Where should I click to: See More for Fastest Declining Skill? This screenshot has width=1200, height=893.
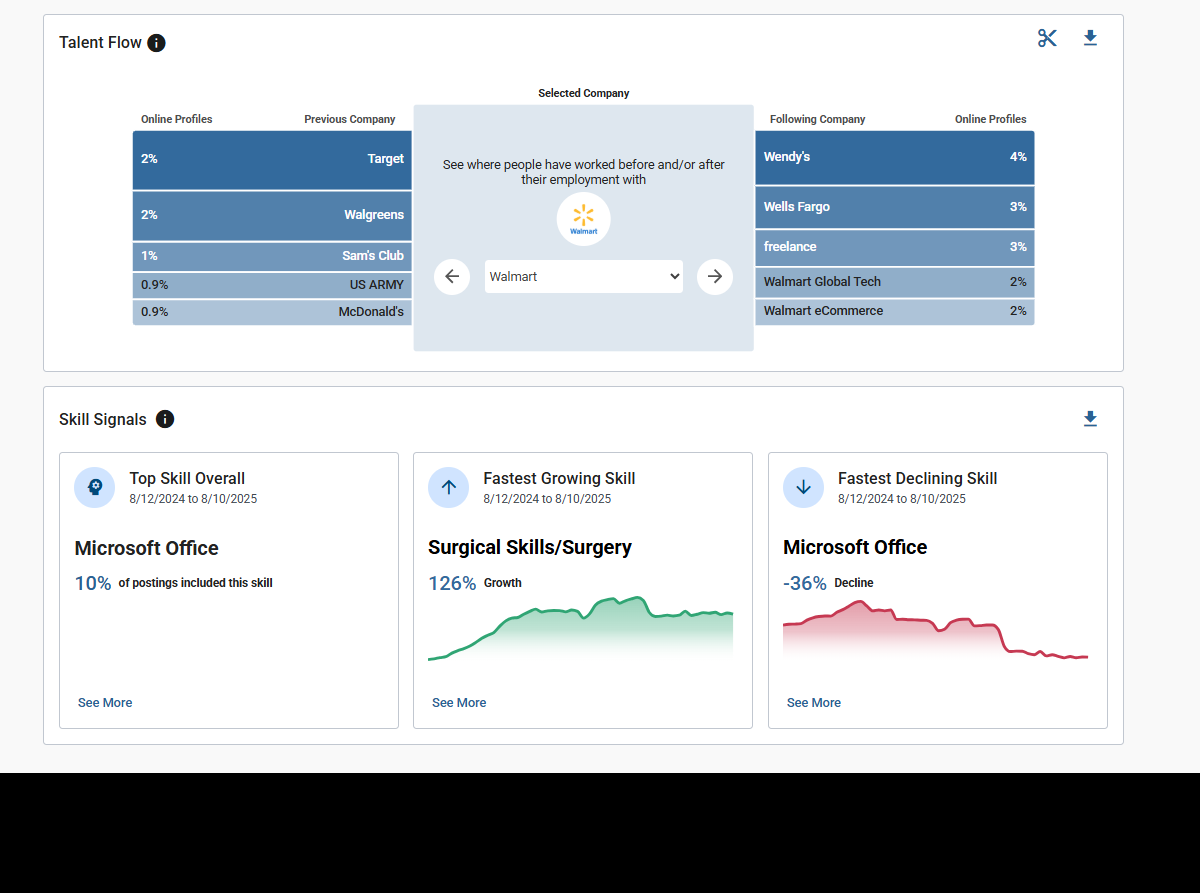click(x=814, y=703)
